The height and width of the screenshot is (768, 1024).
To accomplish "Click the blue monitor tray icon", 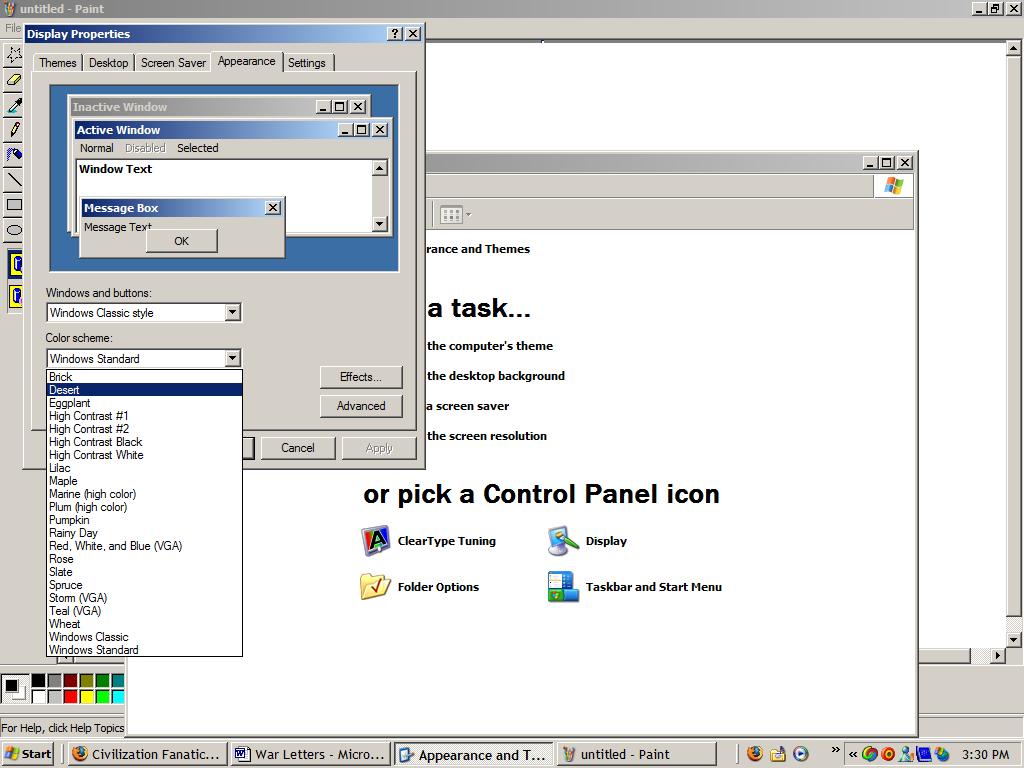I will (923, 754).
